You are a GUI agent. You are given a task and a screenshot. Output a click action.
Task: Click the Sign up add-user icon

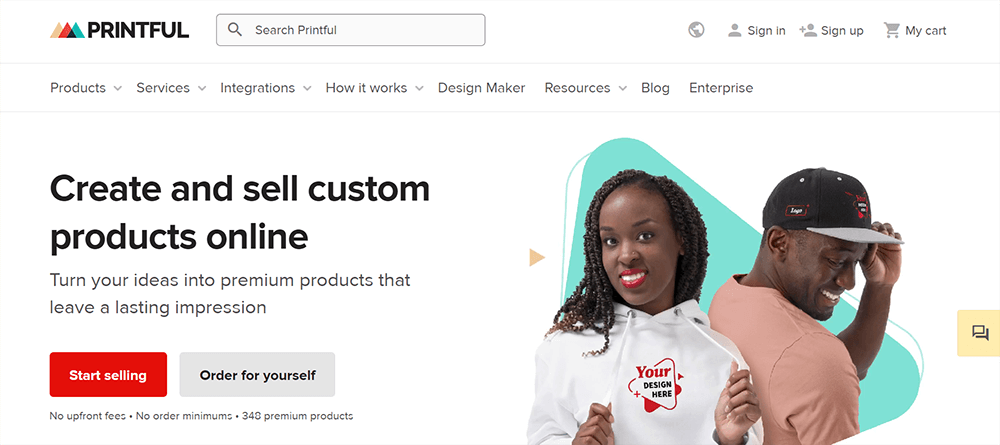coord(808,30)
